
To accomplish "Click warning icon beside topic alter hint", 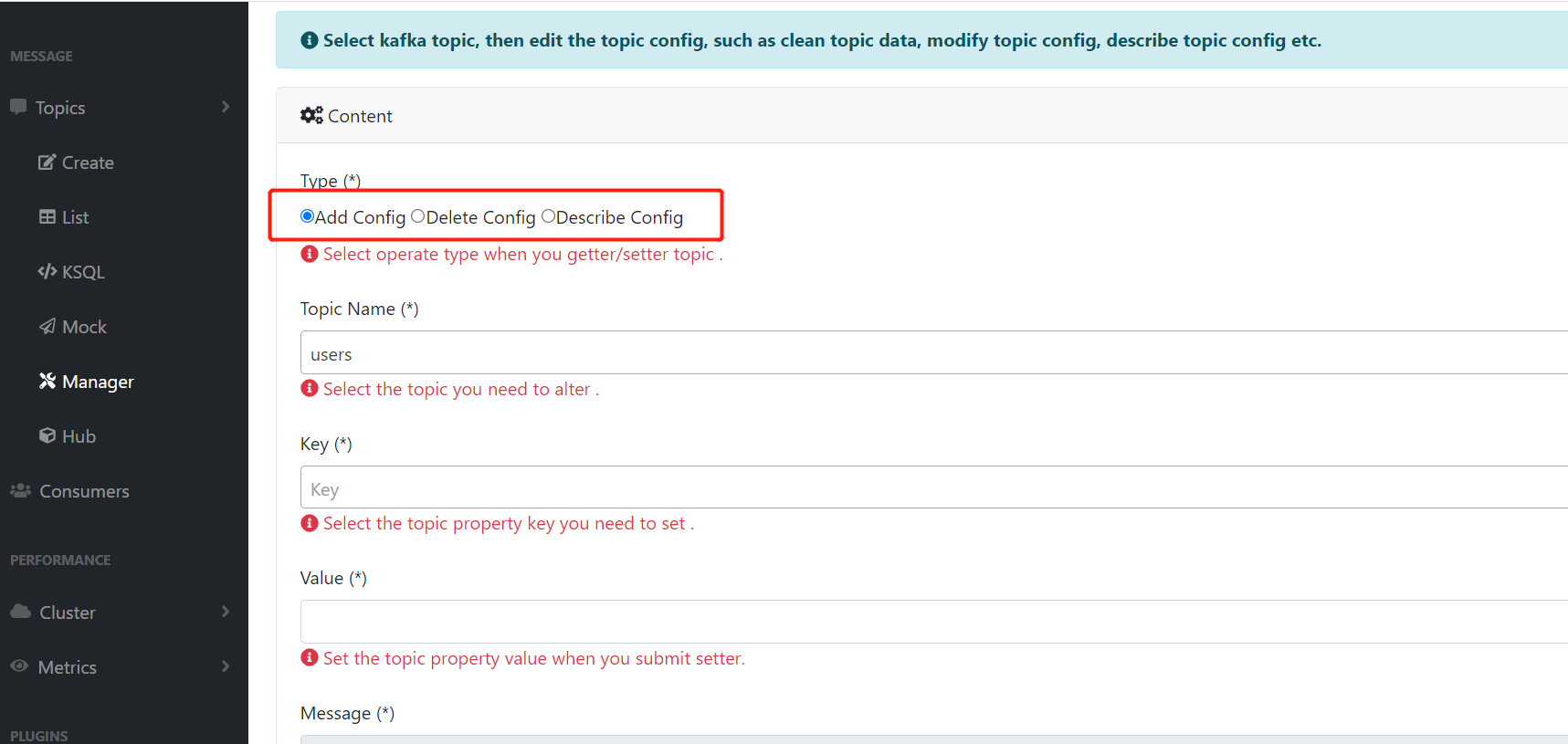I will (310, 388).
